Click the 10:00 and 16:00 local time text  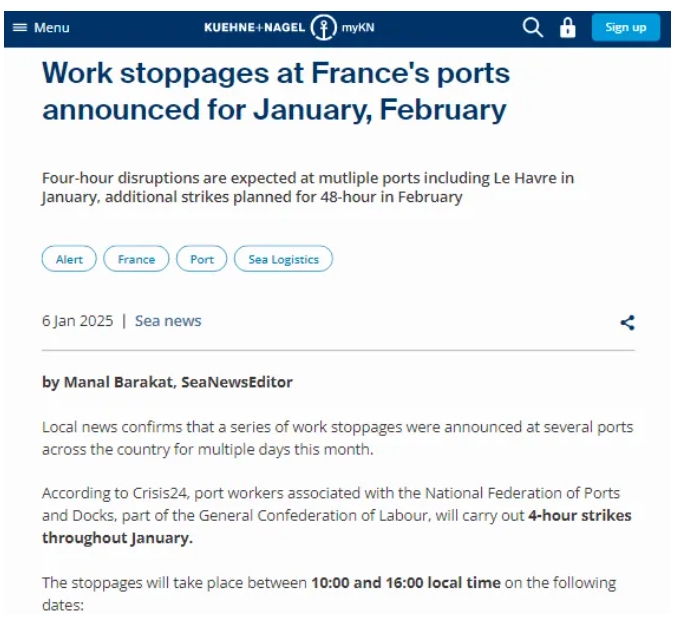406,583
